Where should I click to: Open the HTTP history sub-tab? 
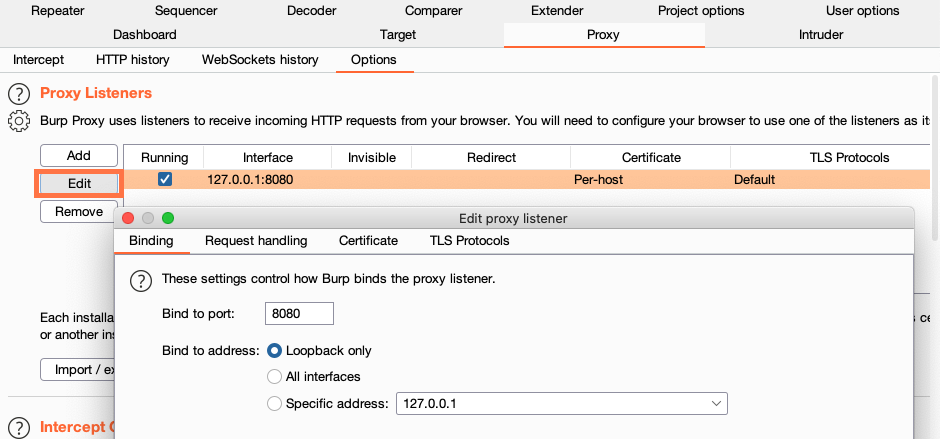click(x=132, y=60)
